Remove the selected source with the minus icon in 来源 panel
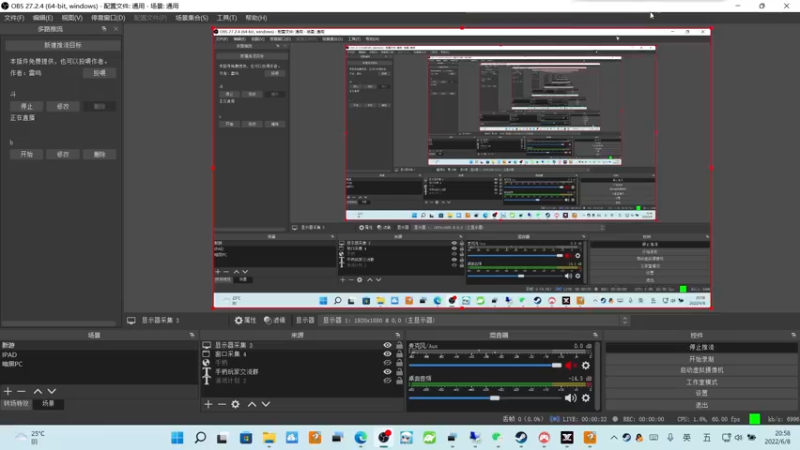The width and height of the screenshot is (800, 450). click(222, 404)
